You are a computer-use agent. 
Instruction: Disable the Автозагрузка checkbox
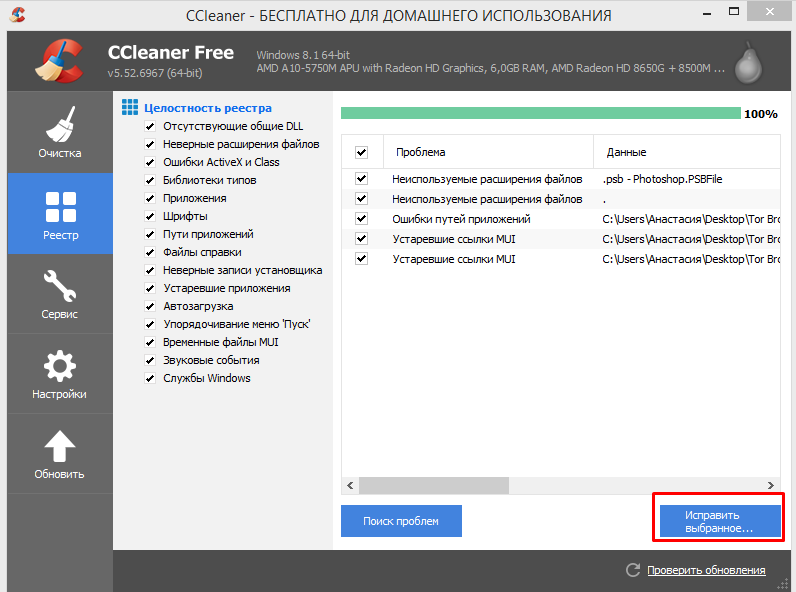[x=150, y=306]
